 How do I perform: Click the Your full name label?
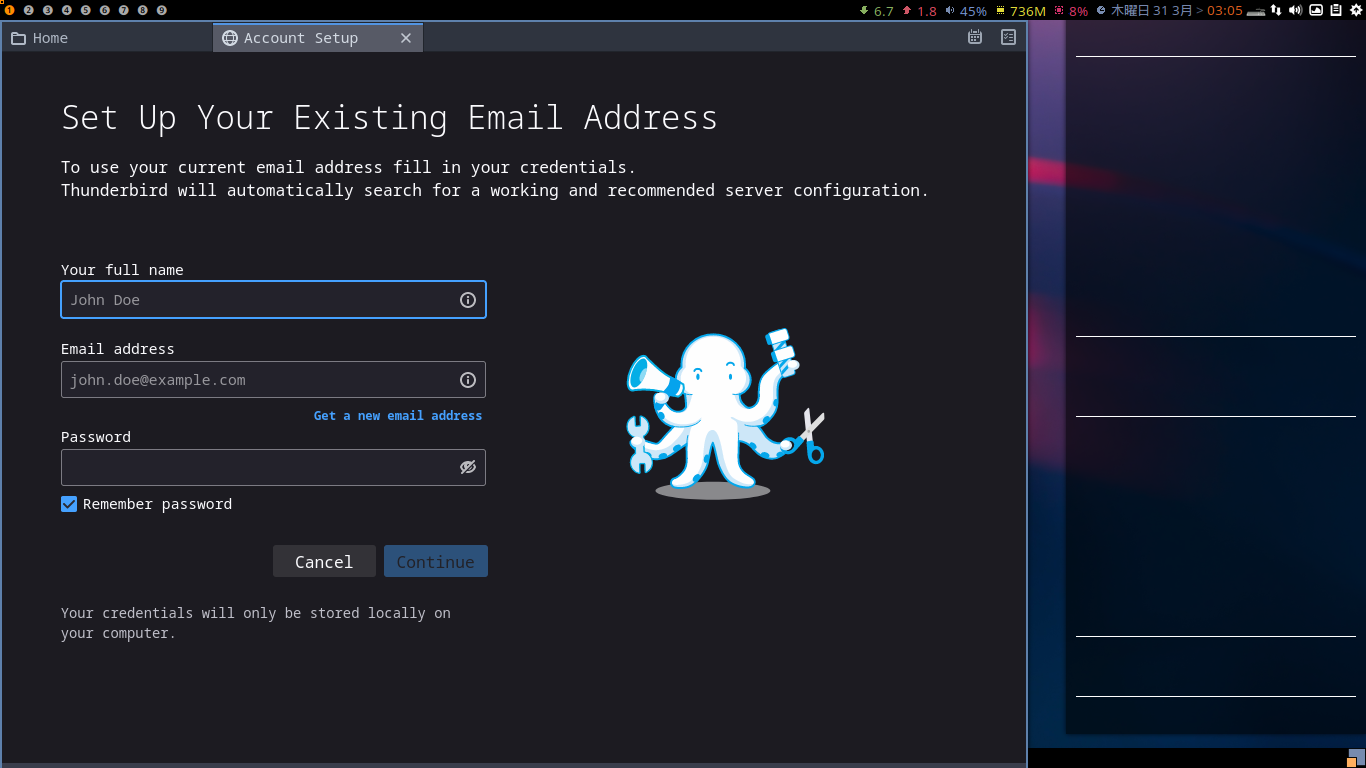tap(122, 270)
